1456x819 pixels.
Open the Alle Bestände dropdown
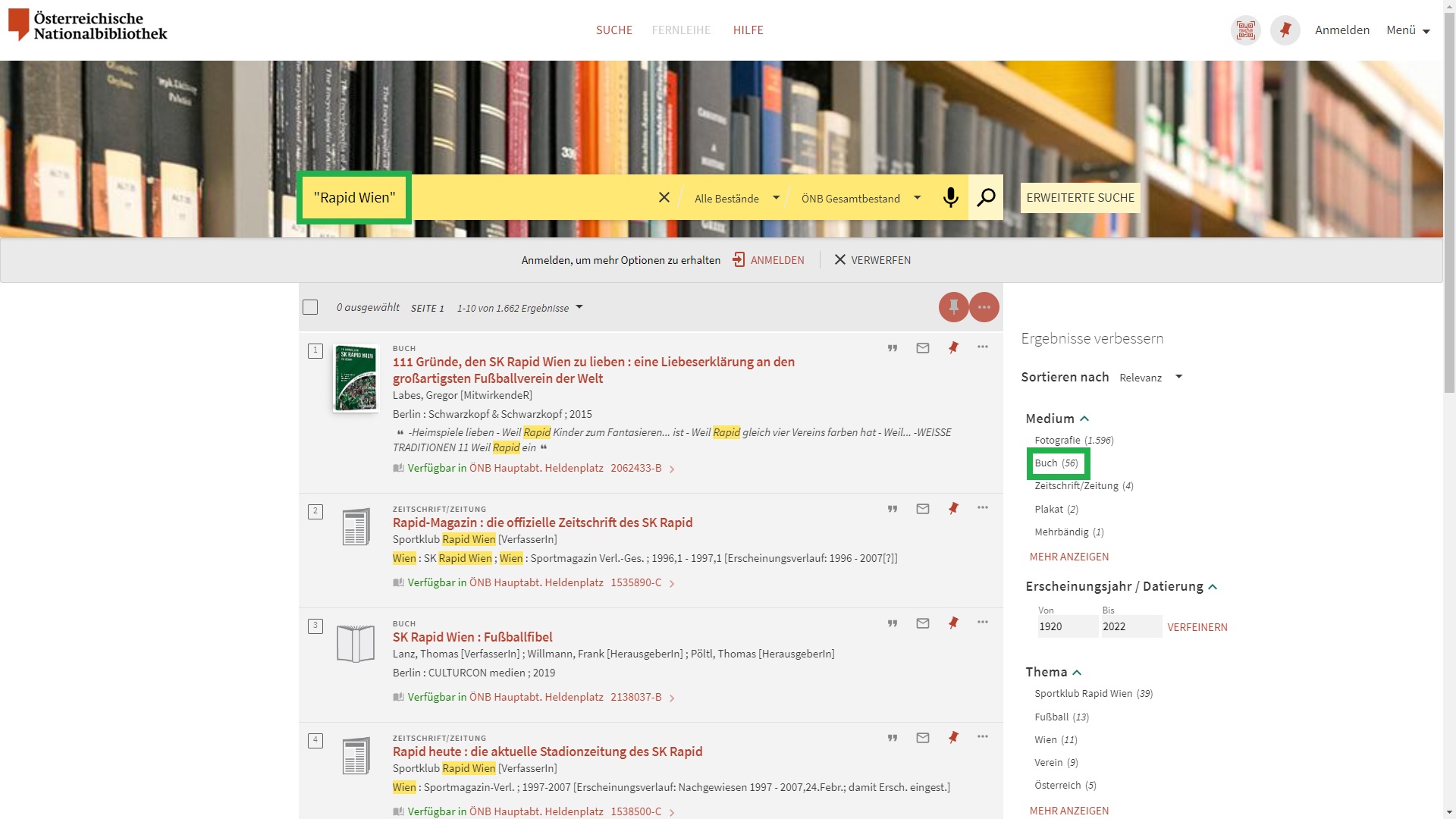point(736,198)
